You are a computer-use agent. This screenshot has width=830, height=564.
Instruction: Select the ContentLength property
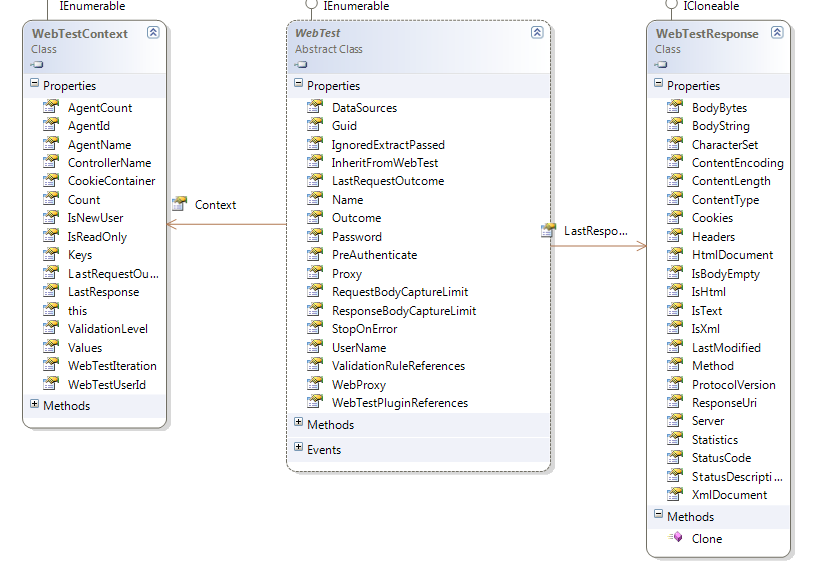[x=731, y=181]
